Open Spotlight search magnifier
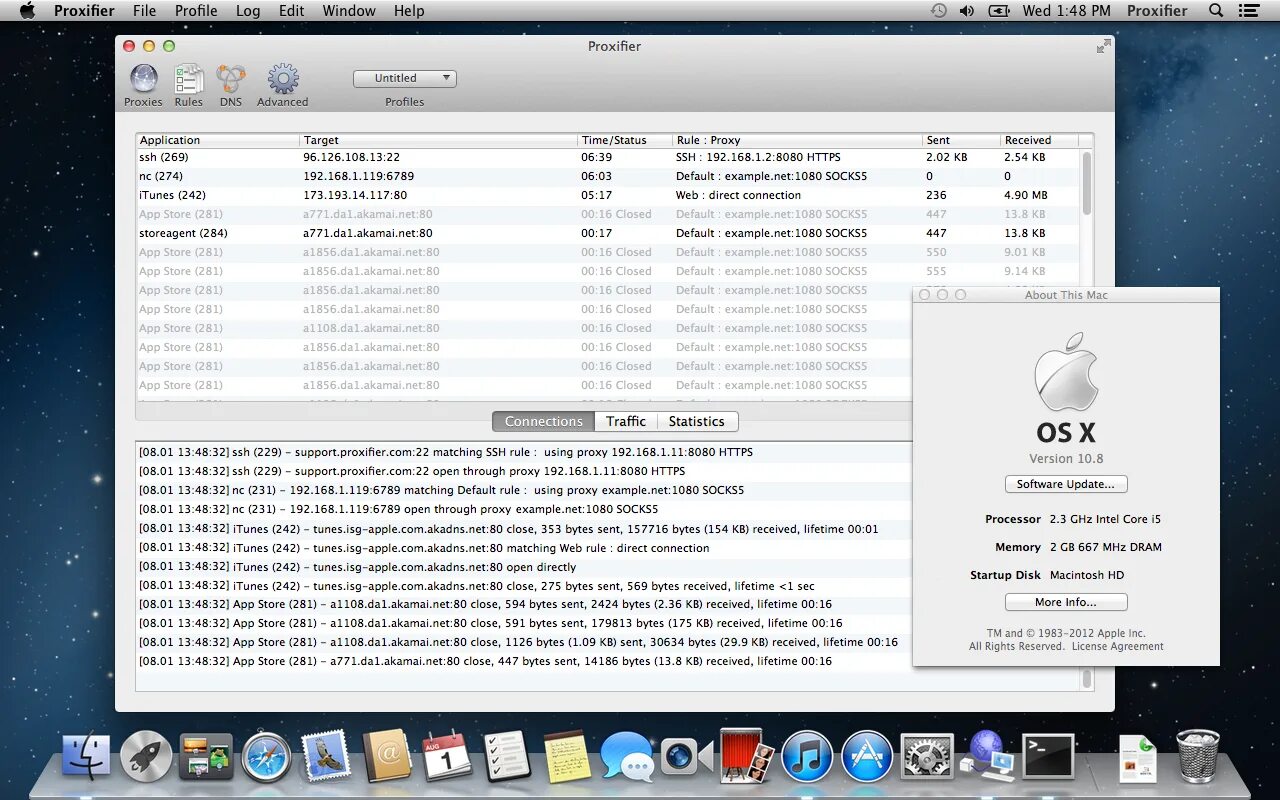Viewport: 1280px width, 800px height. point(1216,11)
